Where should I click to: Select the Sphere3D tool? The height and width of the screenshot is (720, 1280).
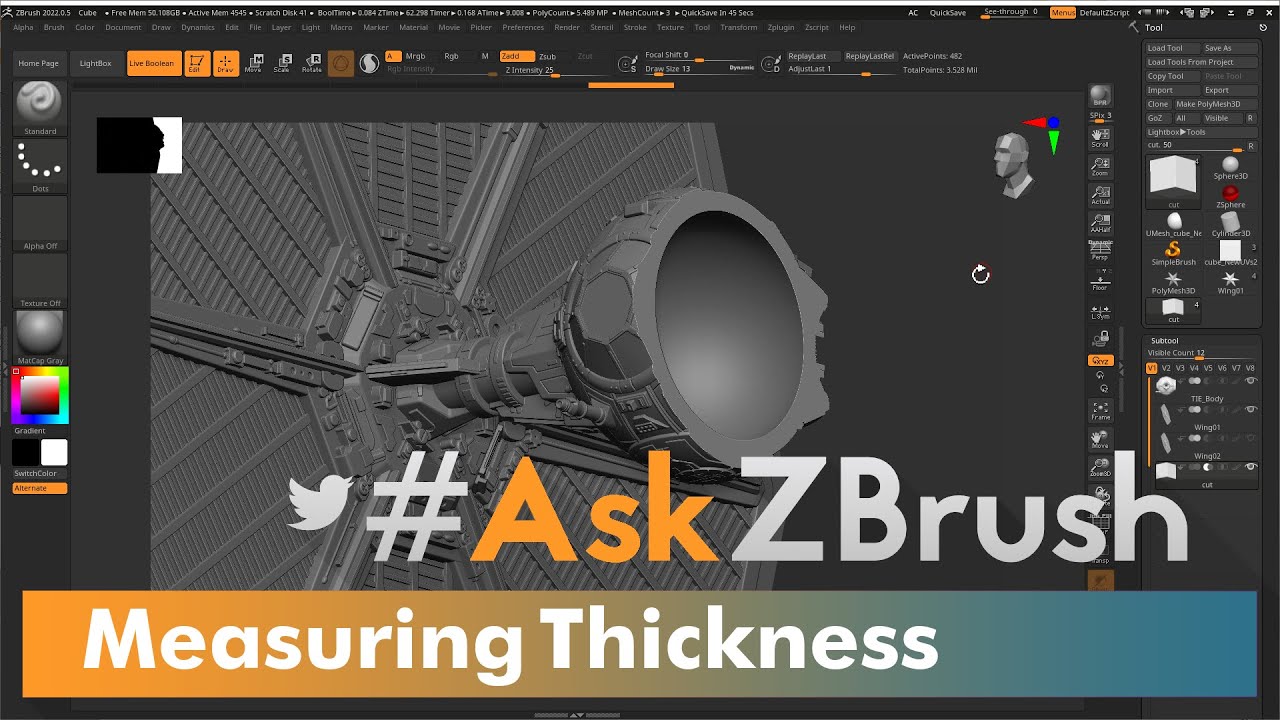pos(1231,168)
